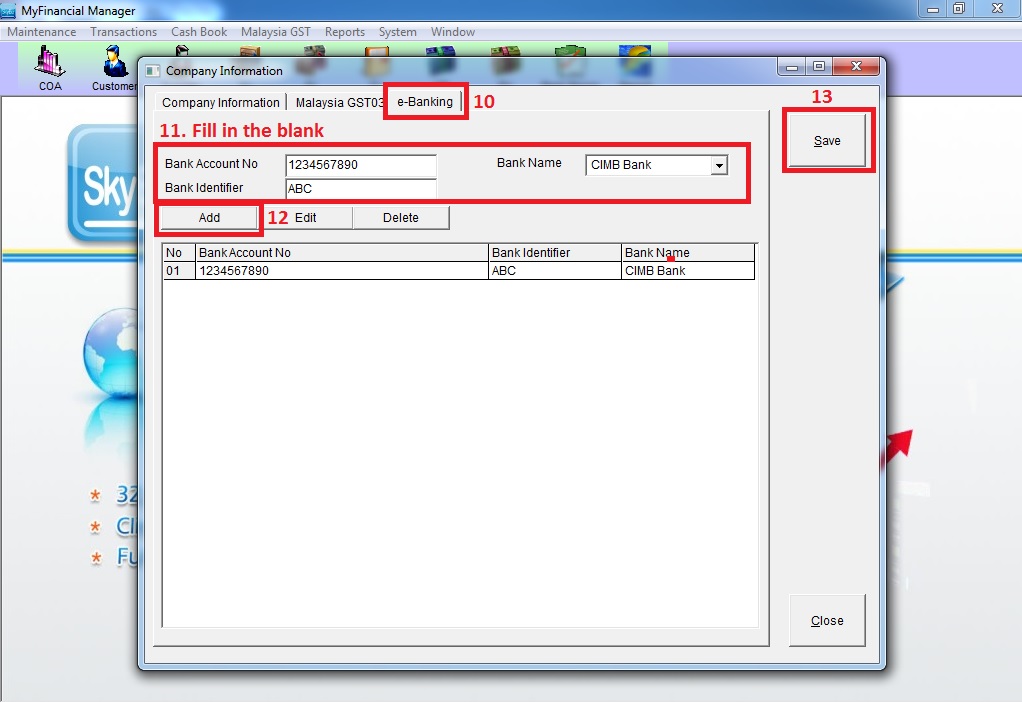This screenshot has height=702, width=1022.
Task: Click the Company Information dialog title icon
Action: [x=153, y=71]
